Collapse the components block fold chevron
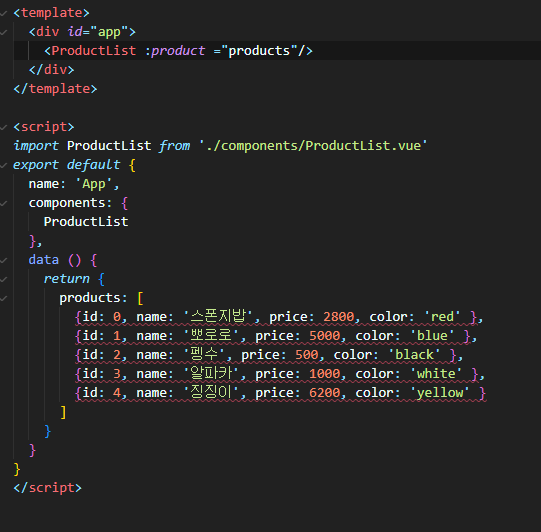Image resolution: width=541 pixels, height=532 pixels. tap(3, 203)
